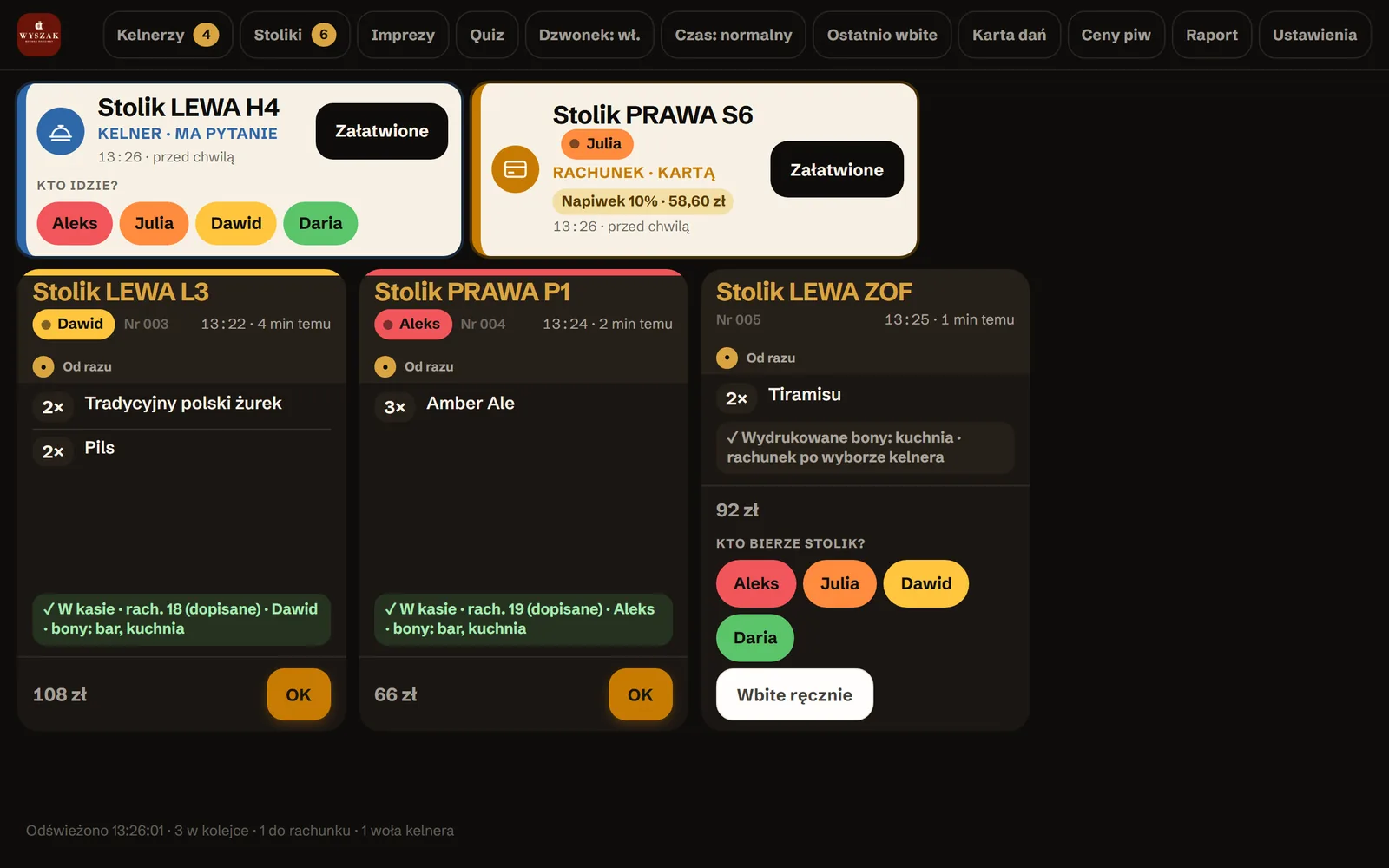Click the waiter bell icon on Stolik LEWA H4
1389x868 pixels.
tap(61, 131)
